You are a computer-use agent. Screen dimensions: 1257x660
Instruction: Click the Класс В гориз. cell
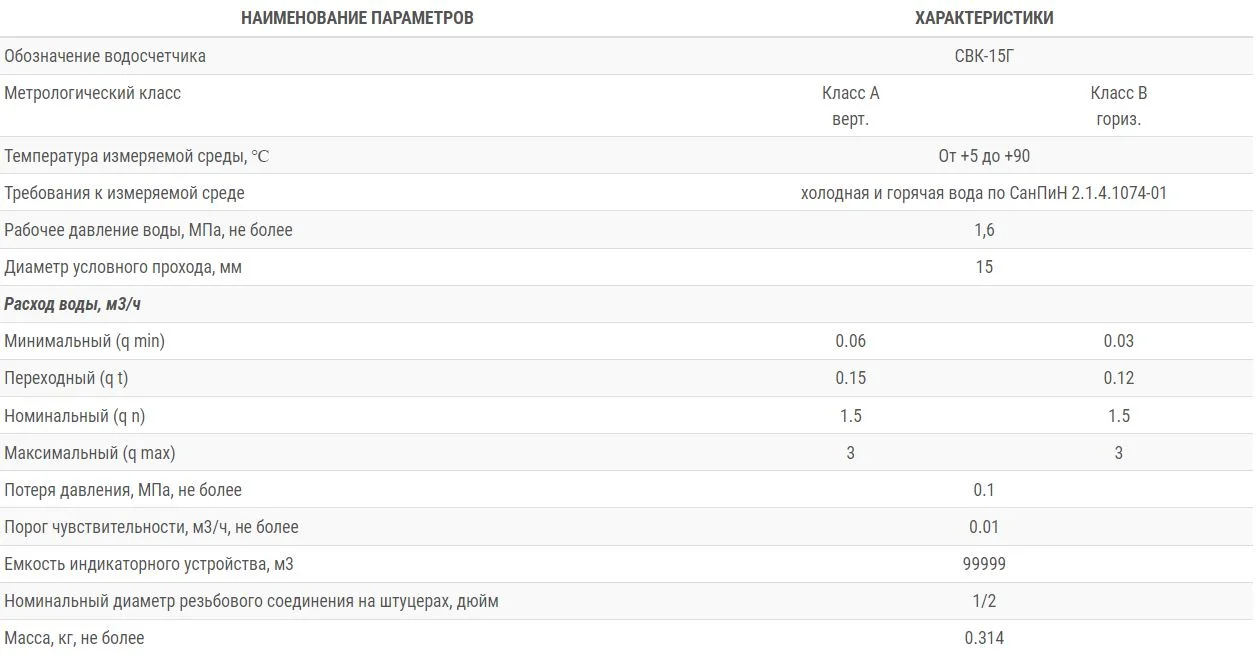1118,106
